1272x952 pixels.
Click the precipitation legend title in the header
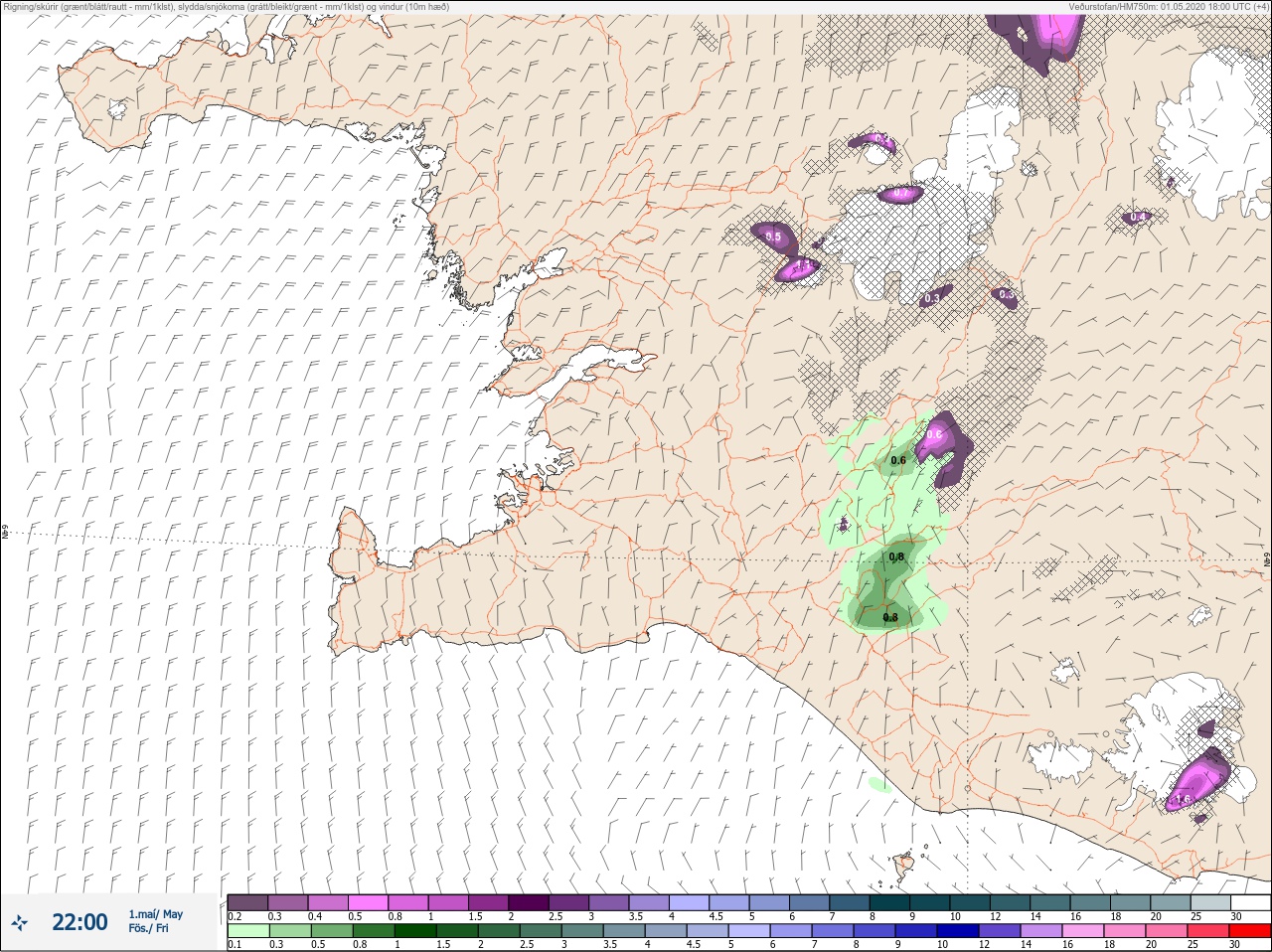[227, 7]
